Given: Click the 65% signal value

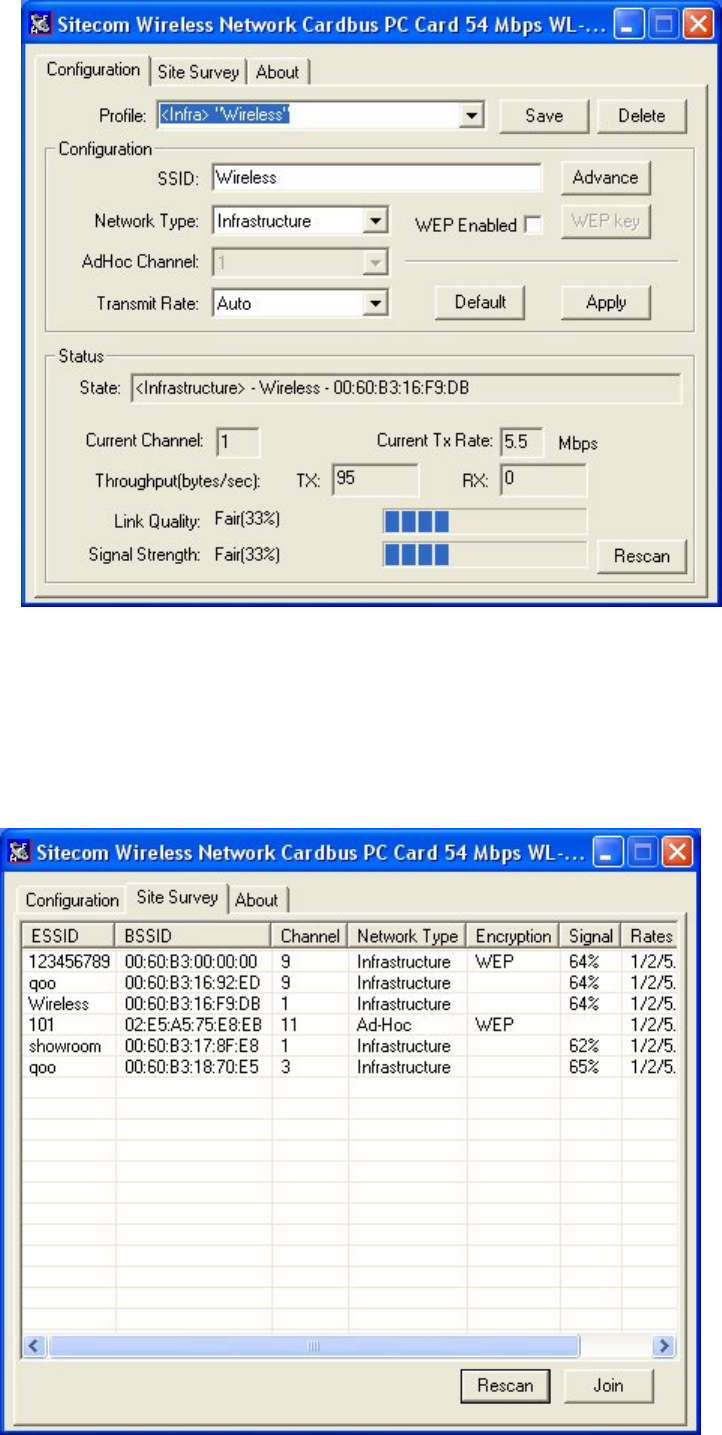Looking at the screenshot, I should pos(583,1067).
